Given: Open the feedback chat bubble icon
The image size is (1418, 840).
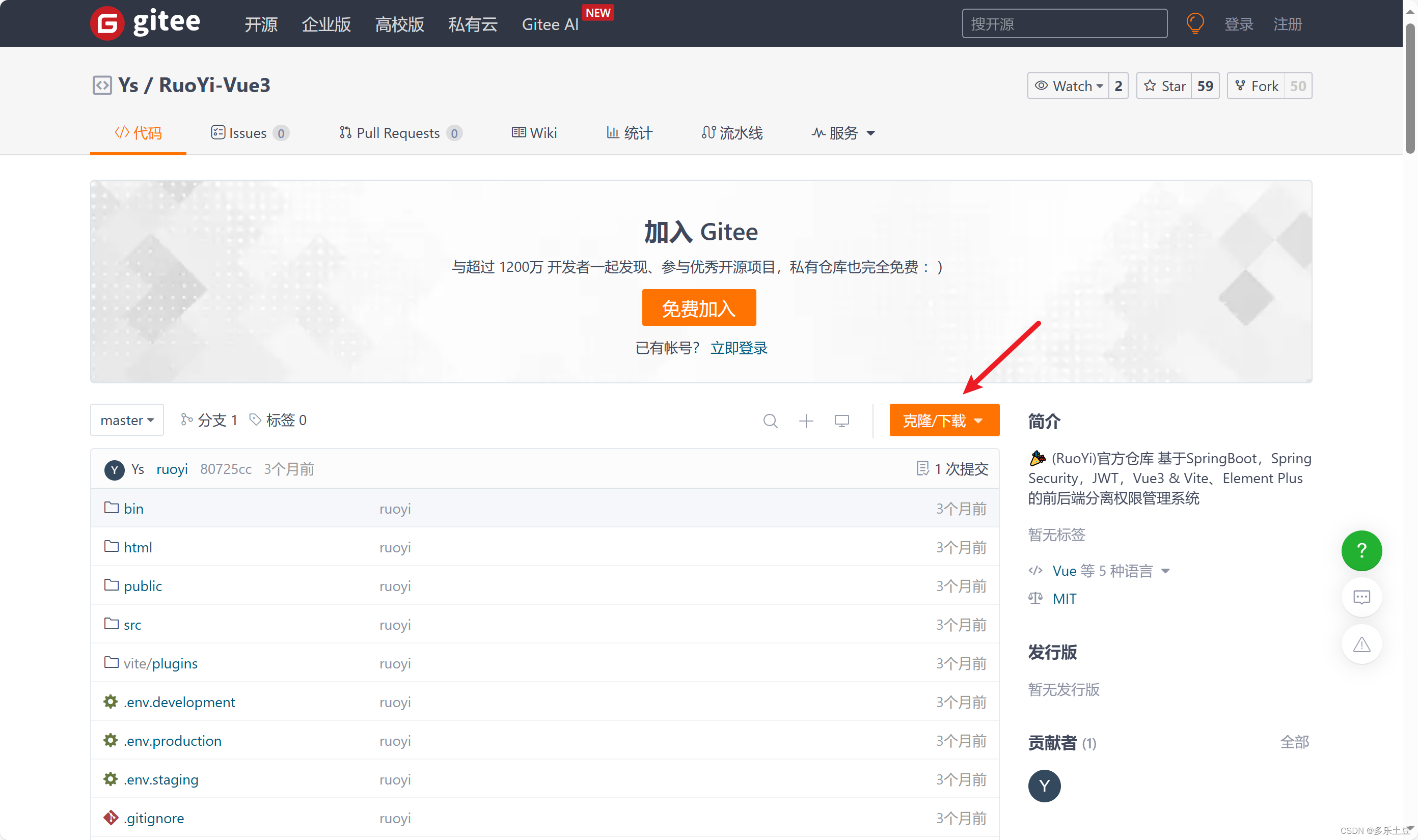Looking at the screenshot, I should 1361,597.
